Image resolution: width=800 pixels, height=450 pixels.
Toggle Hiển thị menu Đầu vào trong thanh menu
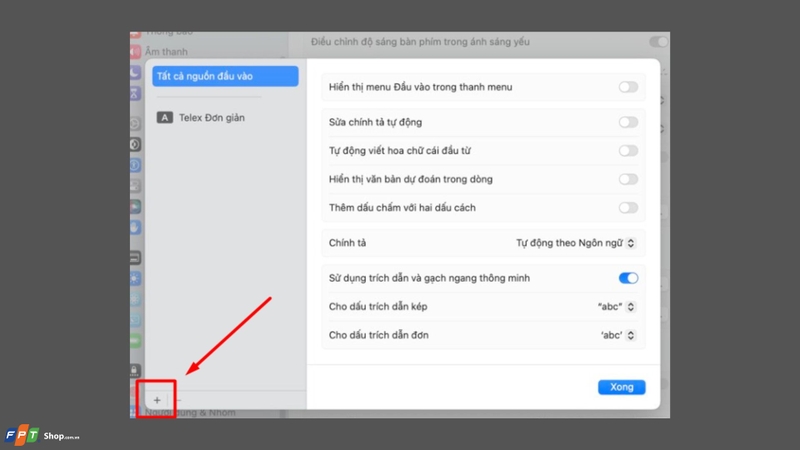pyautogui.click(x=628, y=87)
